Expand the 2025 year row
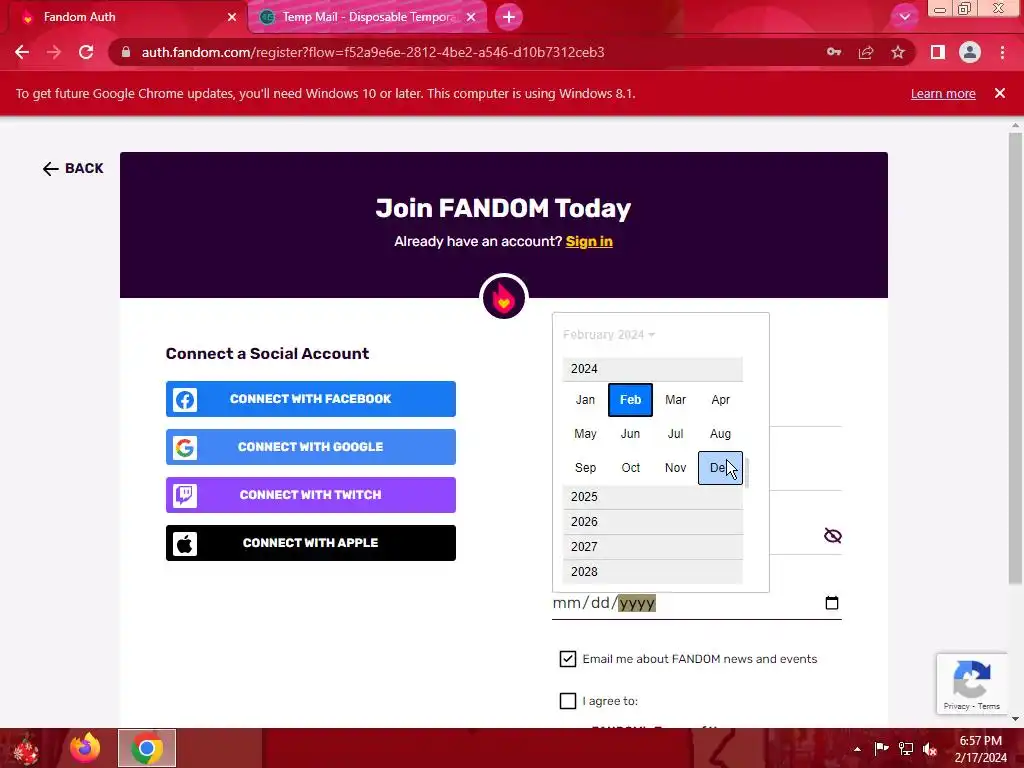The height and width of the screenshot is (768, 1024). point(652,497)
